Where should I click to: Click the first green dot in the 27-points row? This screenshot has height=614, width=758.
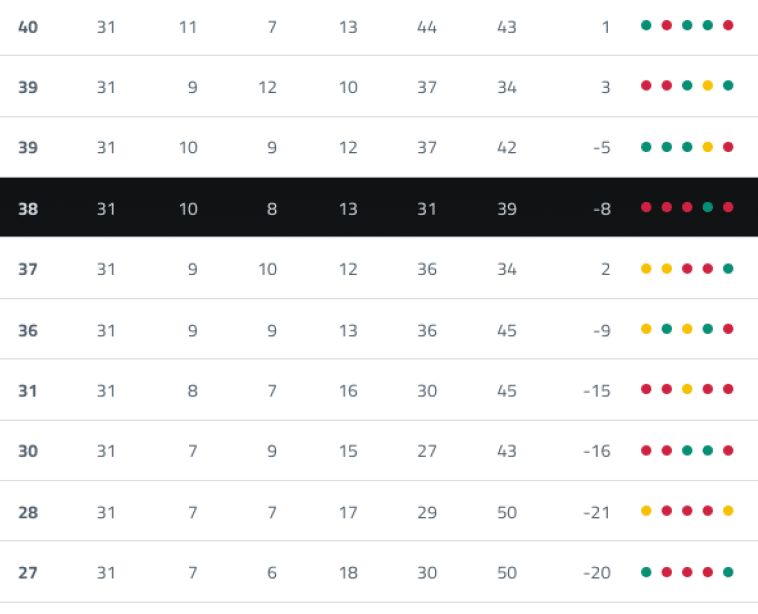(646, 572)
